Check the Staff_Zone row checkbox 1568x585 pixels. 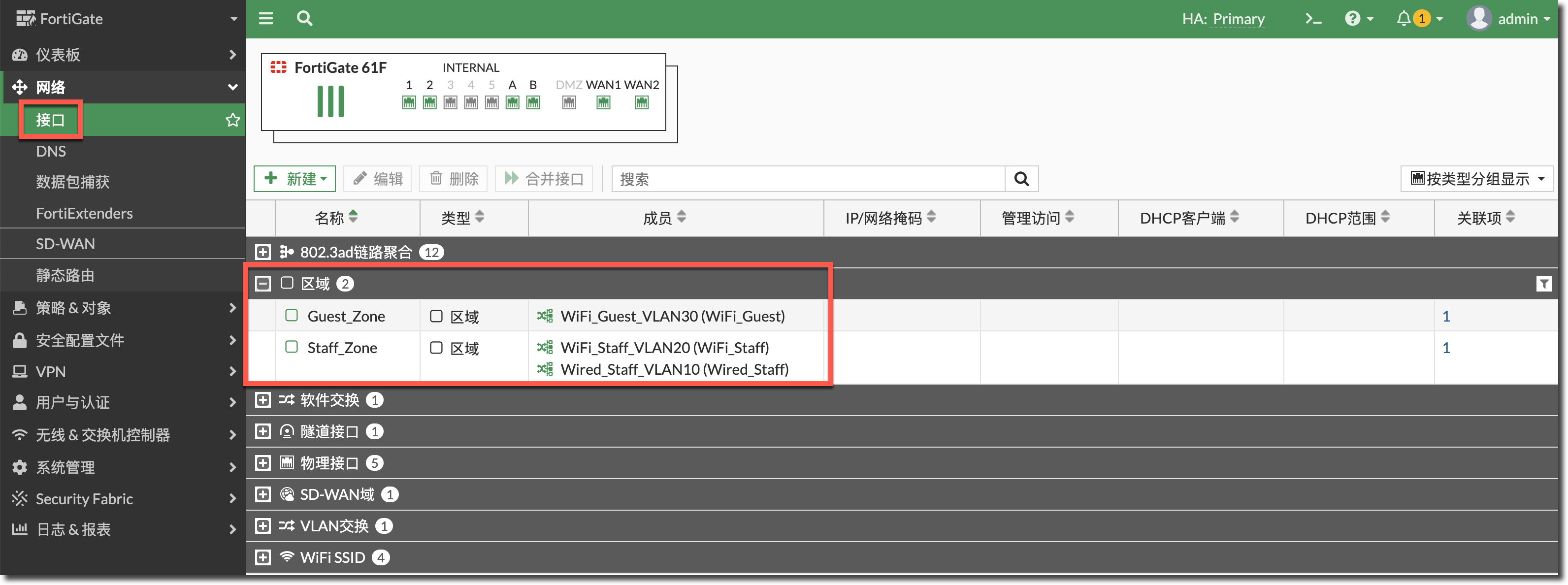coord(292,347)
